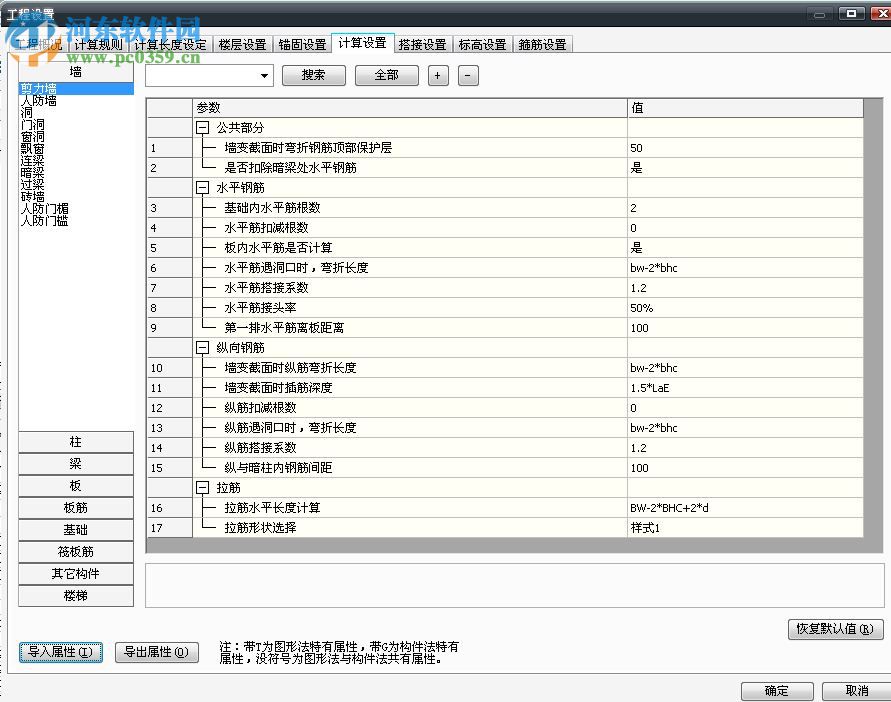Image resolution: width=891 pixels, height=702 pixels.
Task: Click the 搜索 (Search) button
Action: [313, 75]
